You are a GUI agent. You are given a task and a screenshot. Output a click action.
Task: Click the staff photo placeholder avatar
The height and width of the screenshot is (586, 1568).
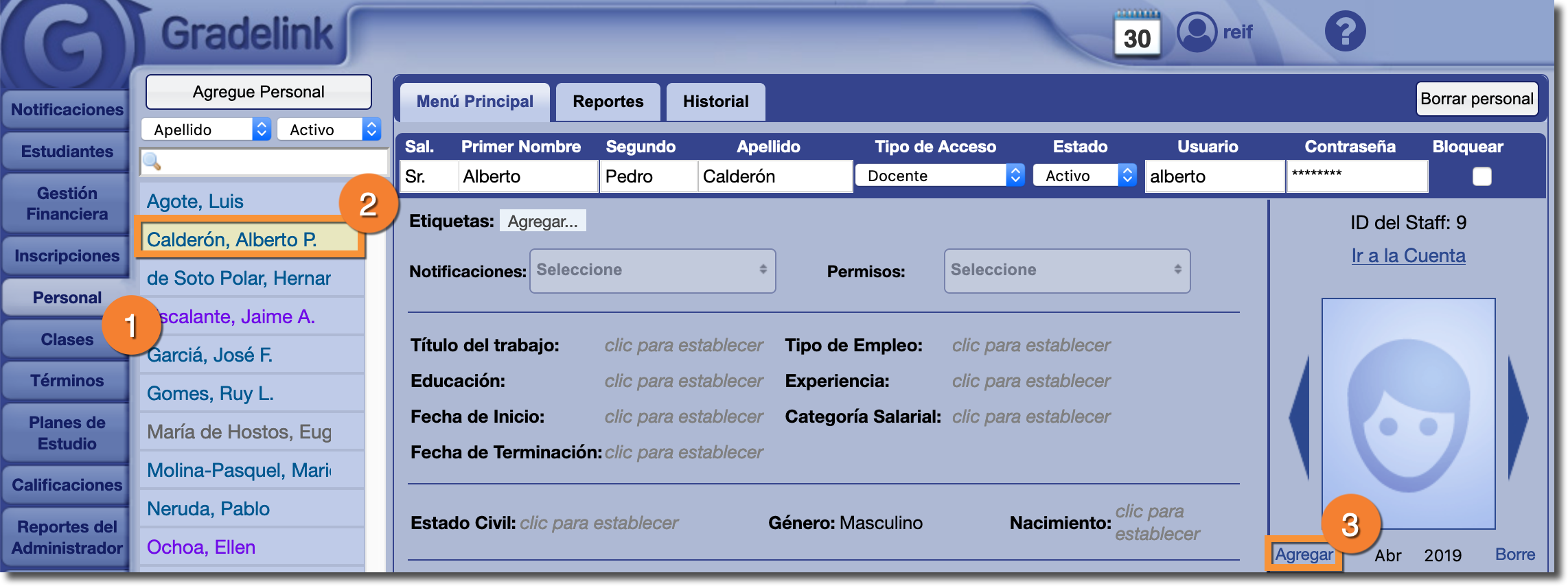click(1408, 414)
